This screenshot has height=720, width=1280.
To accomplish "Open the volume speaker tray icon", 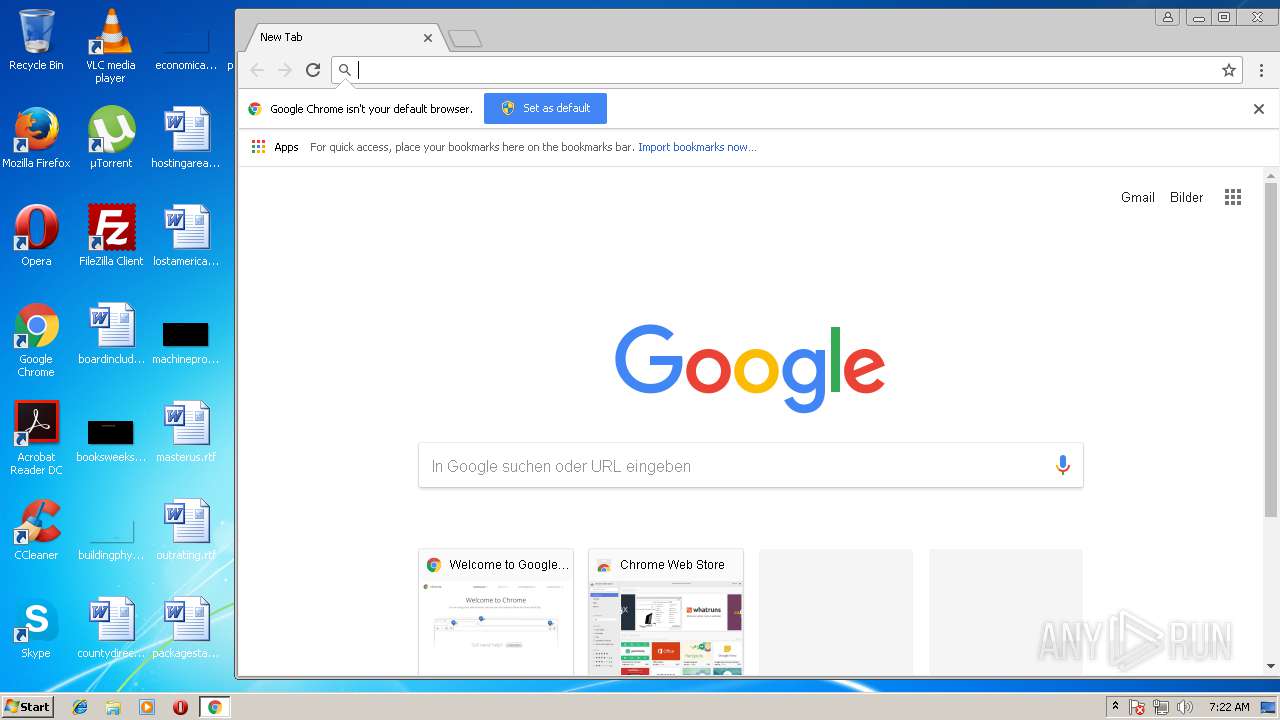I will 1185,707.
